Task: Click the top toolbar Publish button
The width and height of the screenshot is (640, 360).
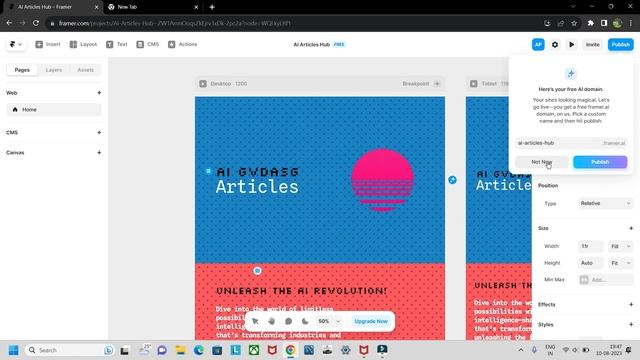Action: [620, 44]
